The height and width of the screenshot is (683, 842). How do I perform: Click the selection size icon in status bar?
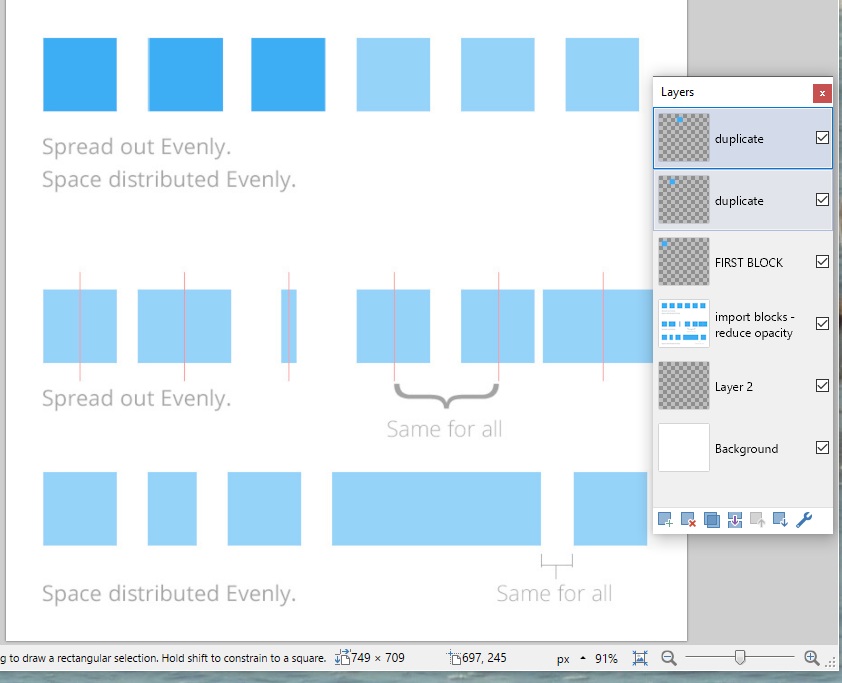pyautogui.click(x=342, y=657)
